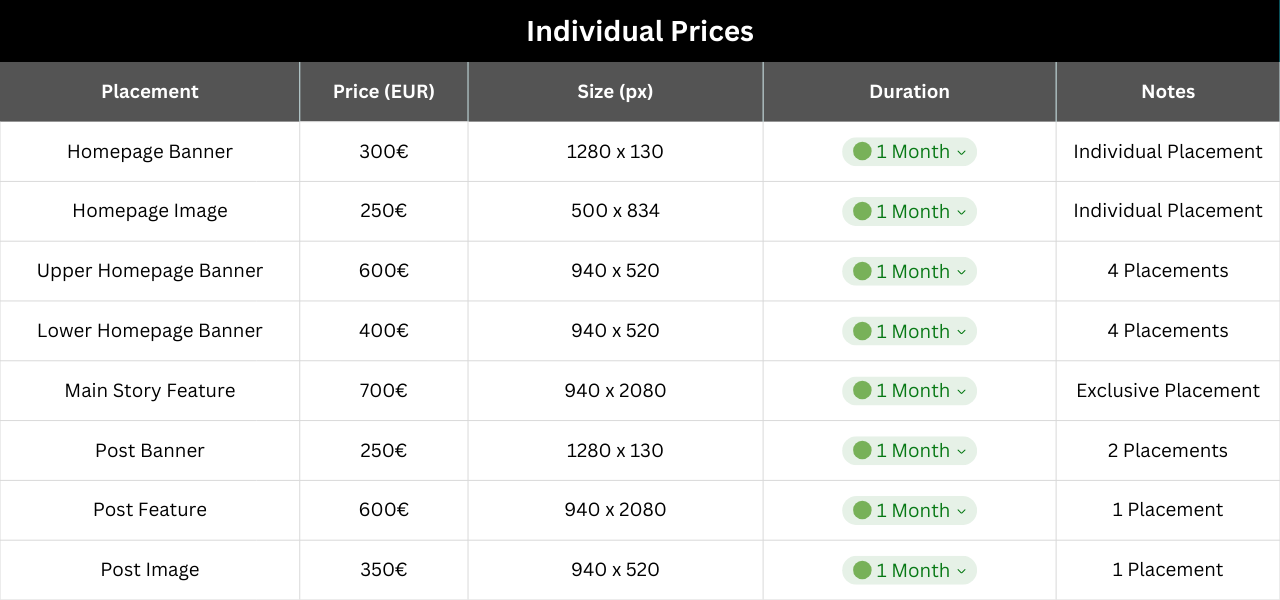Viewport: 1280px width, 600px height.
Task: Open Upper Homepage Banner duration selector
Action: pyautogui.click(x=909, y=271)
